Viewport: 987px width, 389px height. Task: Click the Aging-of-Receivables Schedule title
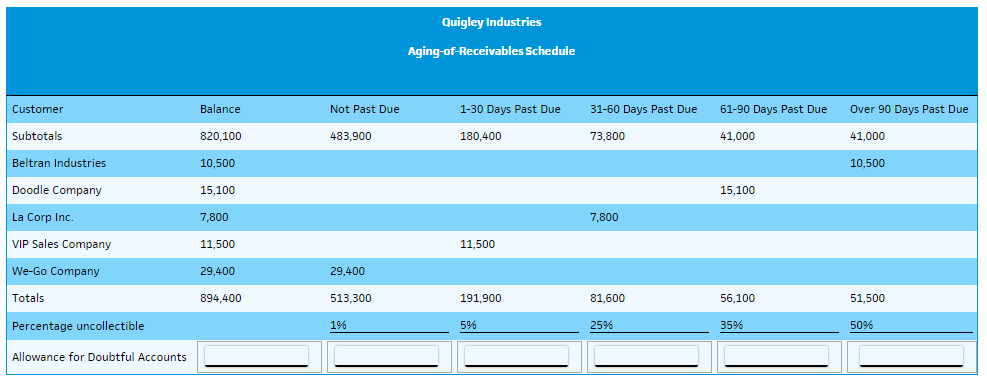(491, 51)
